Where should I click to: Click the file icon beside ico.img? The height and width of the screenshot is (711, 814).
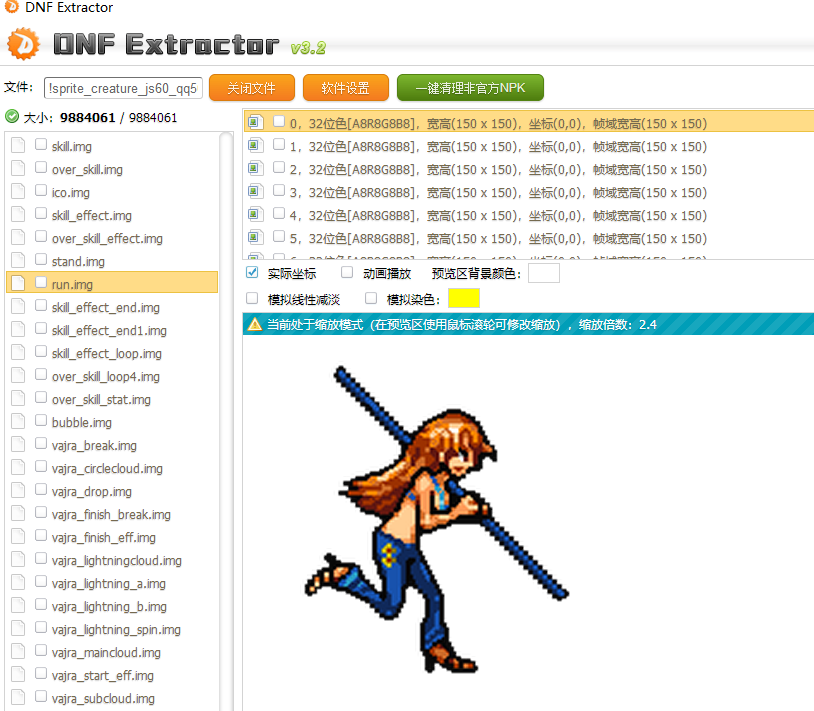[18, 191]
